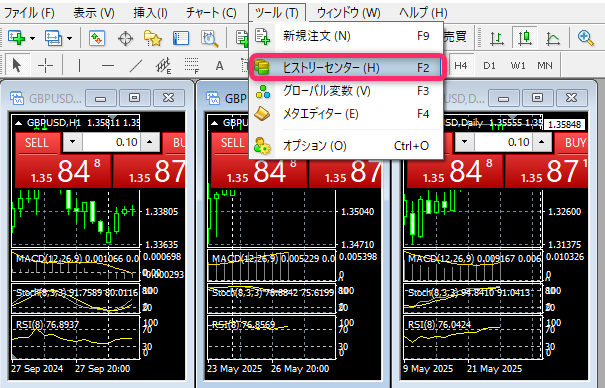Click the Zoom In magnifier icon
The height and width of the screenshot is (388, 605).
(x=586, y=38)
